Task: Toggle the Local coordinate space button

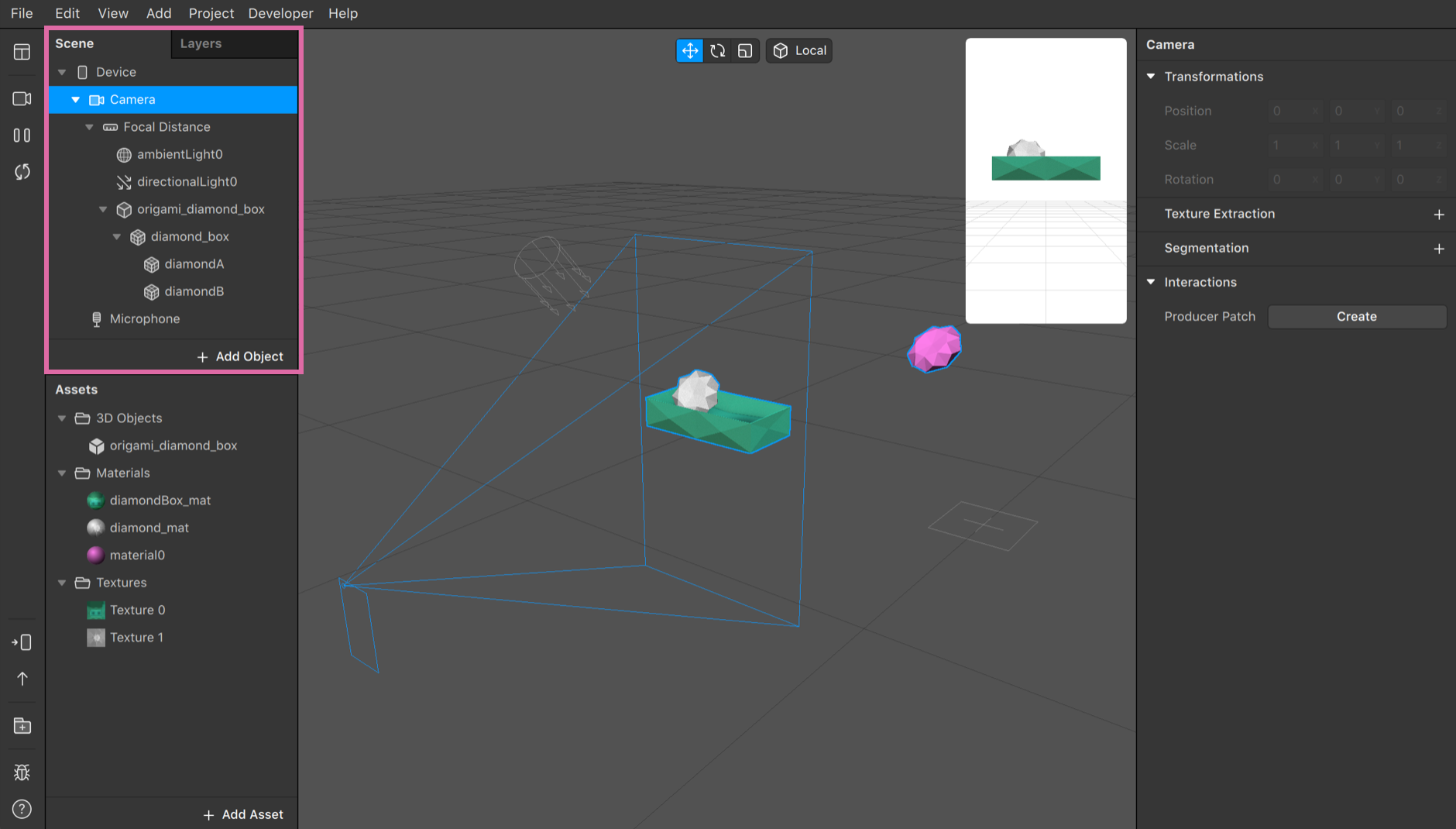Action: (x=800, y=51)
